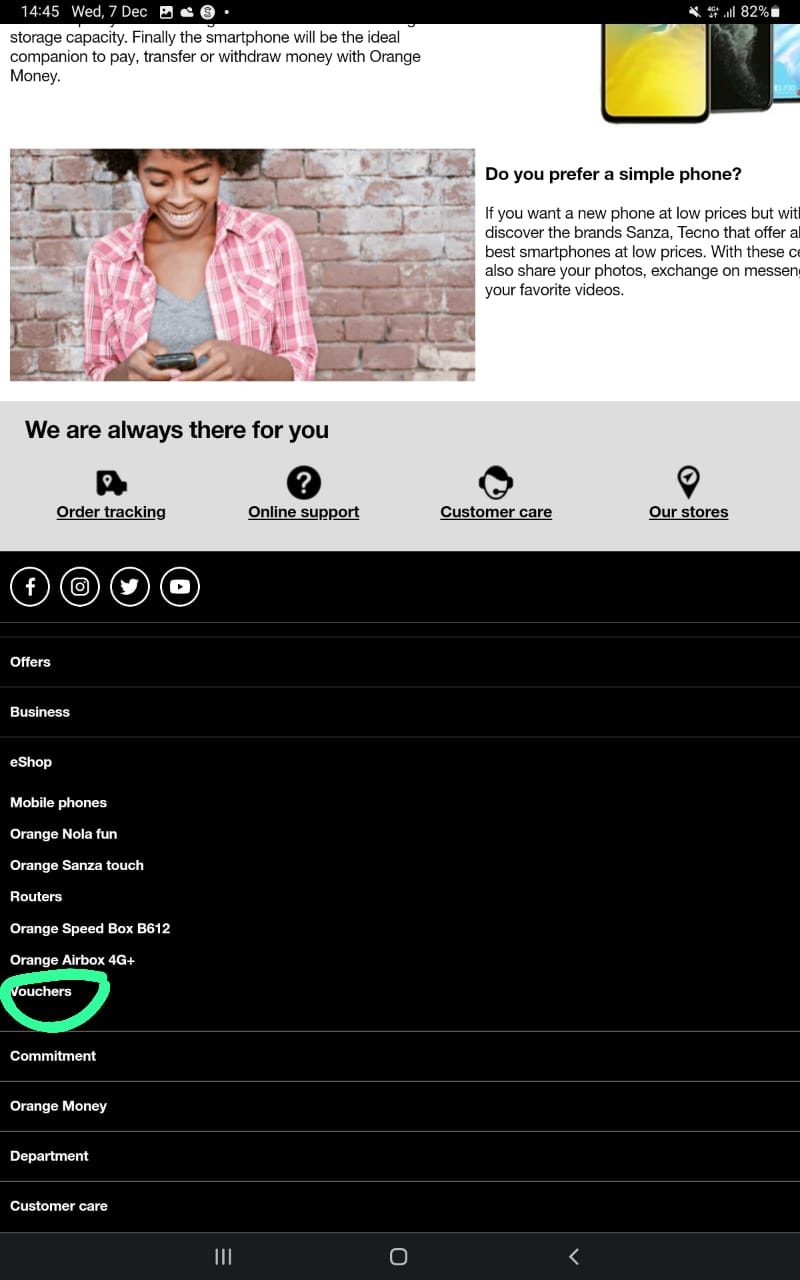Tap the Android back navigation button

573,1257
